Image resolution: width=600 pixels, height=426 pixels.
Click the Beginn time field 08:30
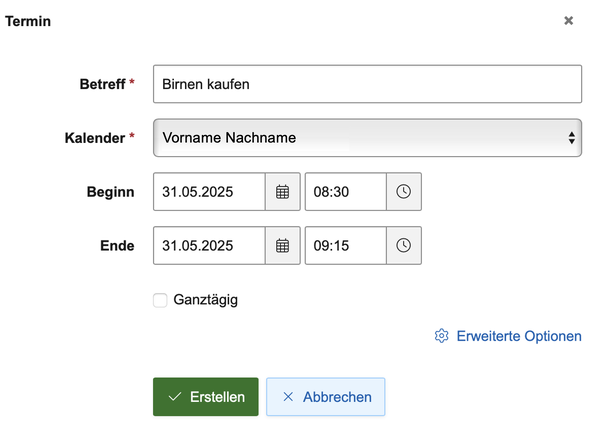(x=345, y=192)
